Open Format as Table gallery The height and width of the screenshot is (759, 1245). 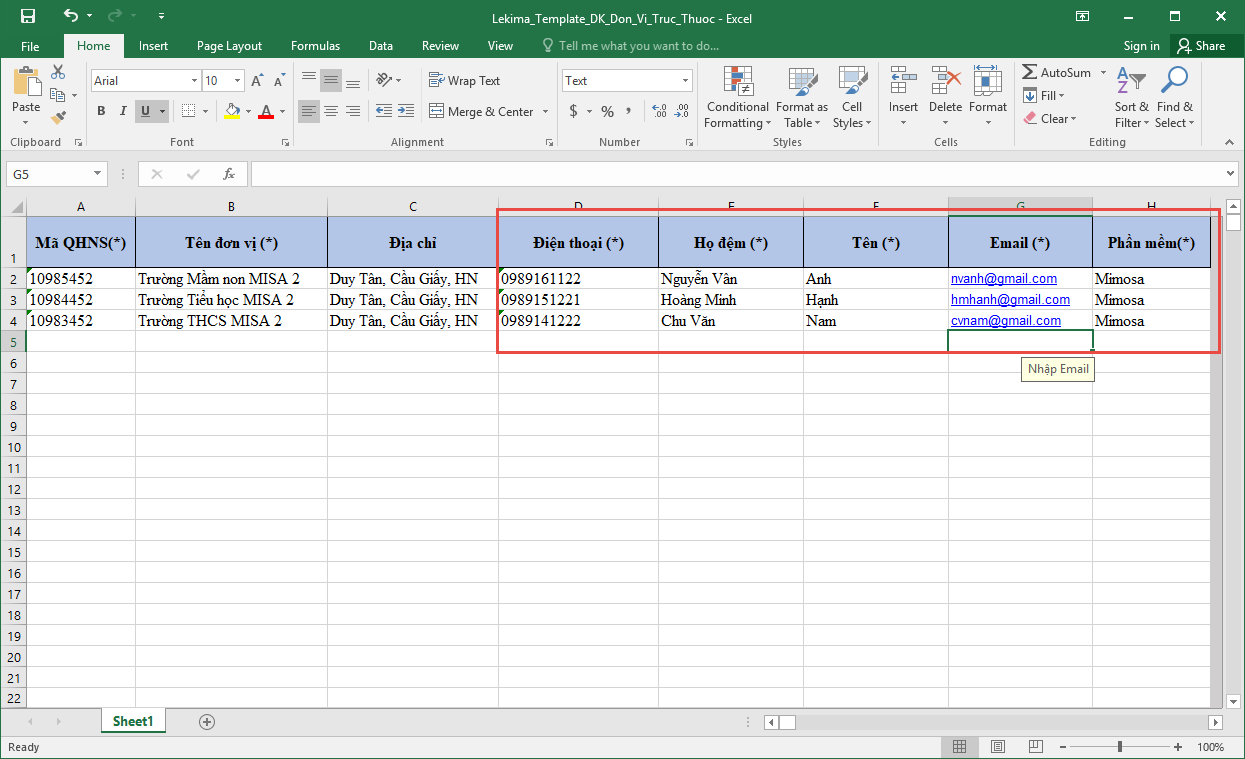pyautogui.click(x=802, y=98)
